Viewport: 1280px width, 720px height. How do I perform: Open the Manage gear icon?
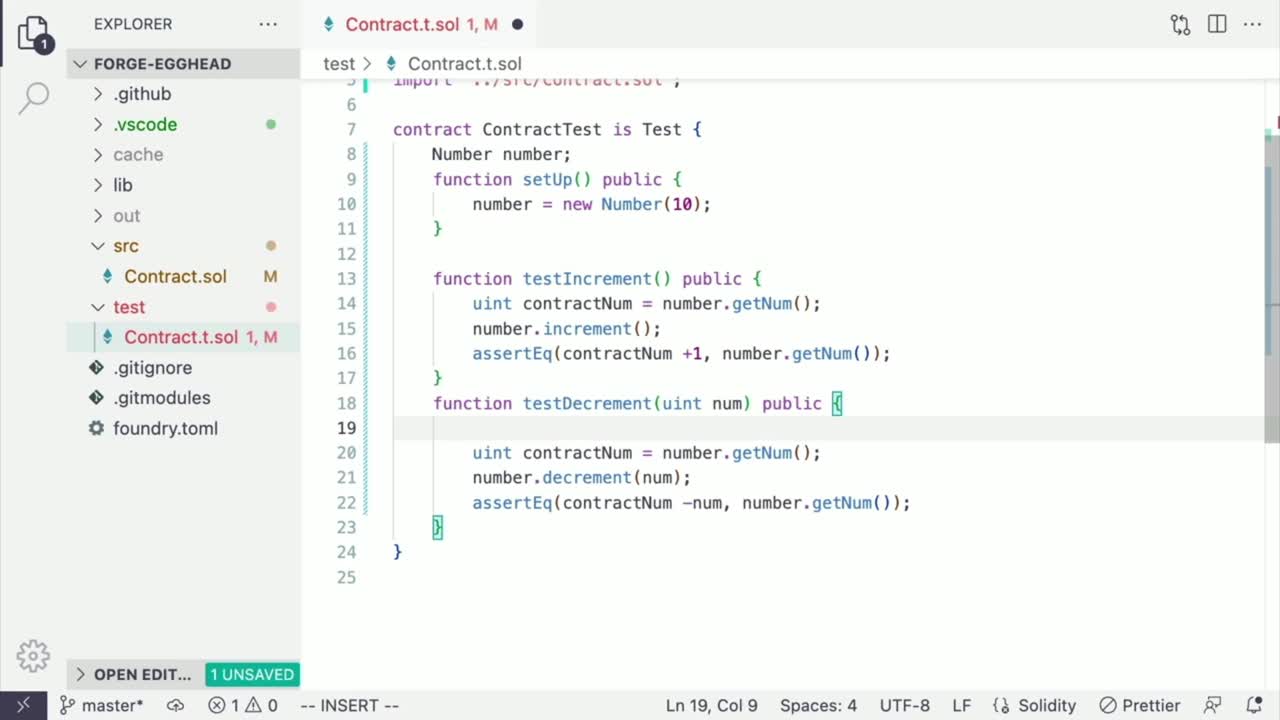point(33,656)
